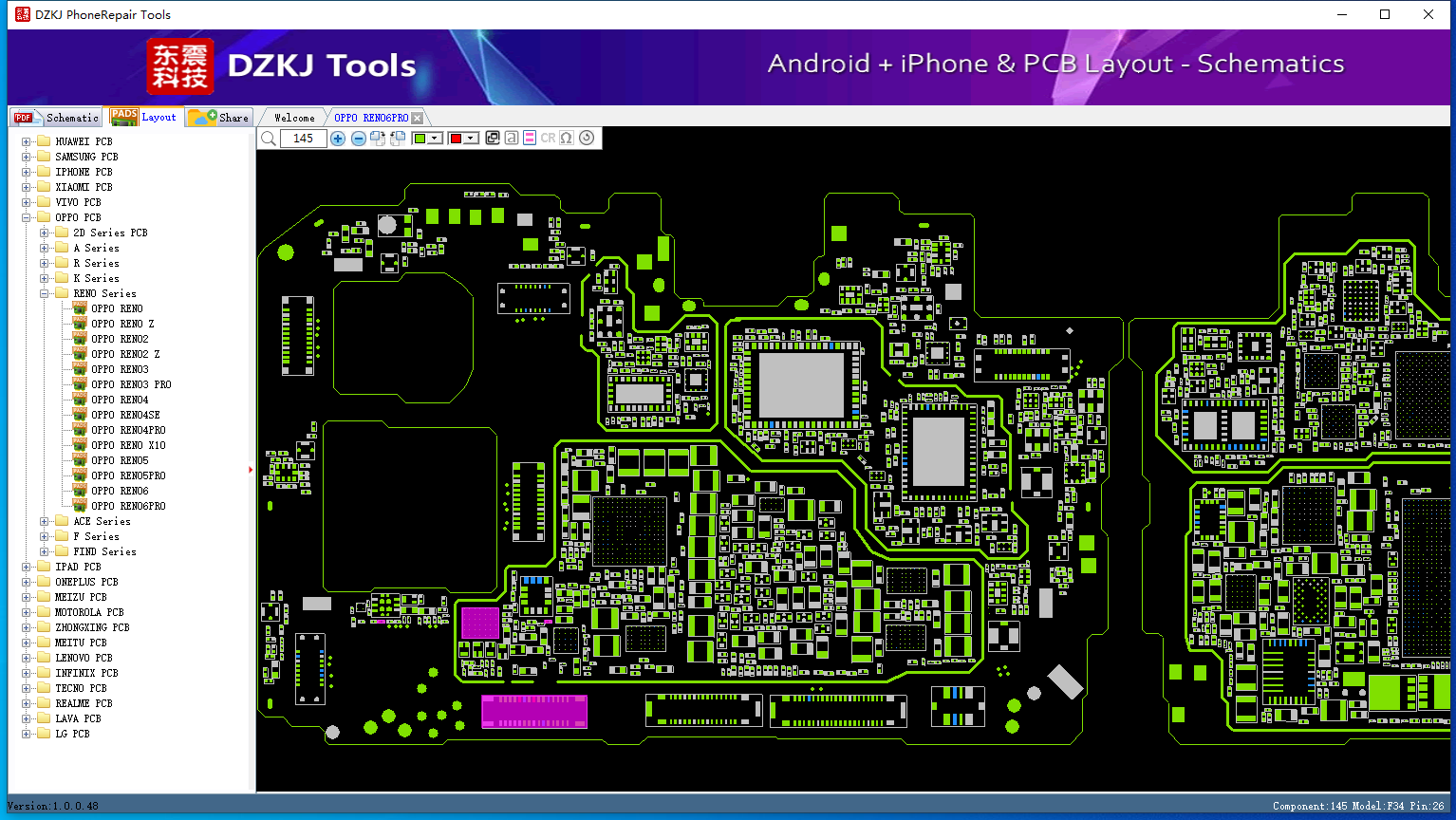The width and height of the screenshot is (1456, 820).
Task: Expand the 2D Series PCB node
Action: pyautogui.click(x=45, y=233)
